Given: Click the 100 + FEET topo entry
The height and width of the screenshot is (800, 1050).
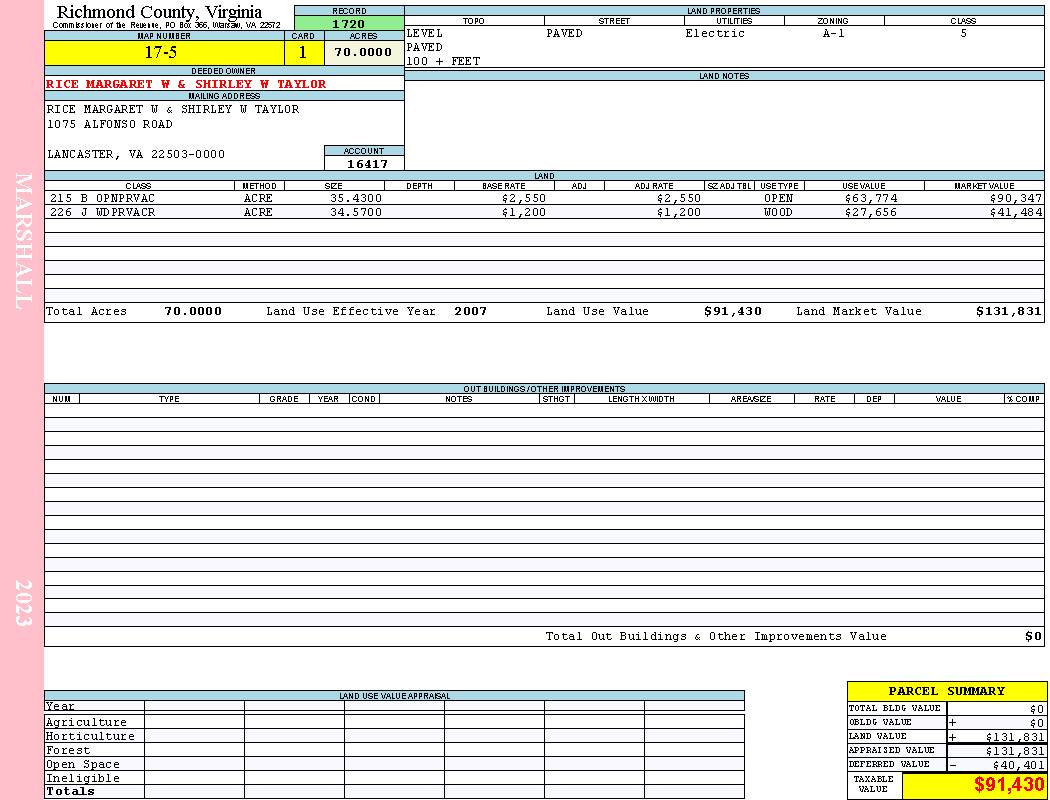Looking at the screenshot, I should 443,62.
